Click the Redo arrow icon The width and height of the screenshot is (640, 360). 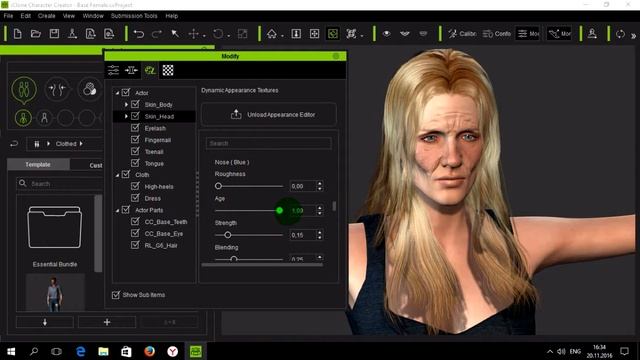157,33
